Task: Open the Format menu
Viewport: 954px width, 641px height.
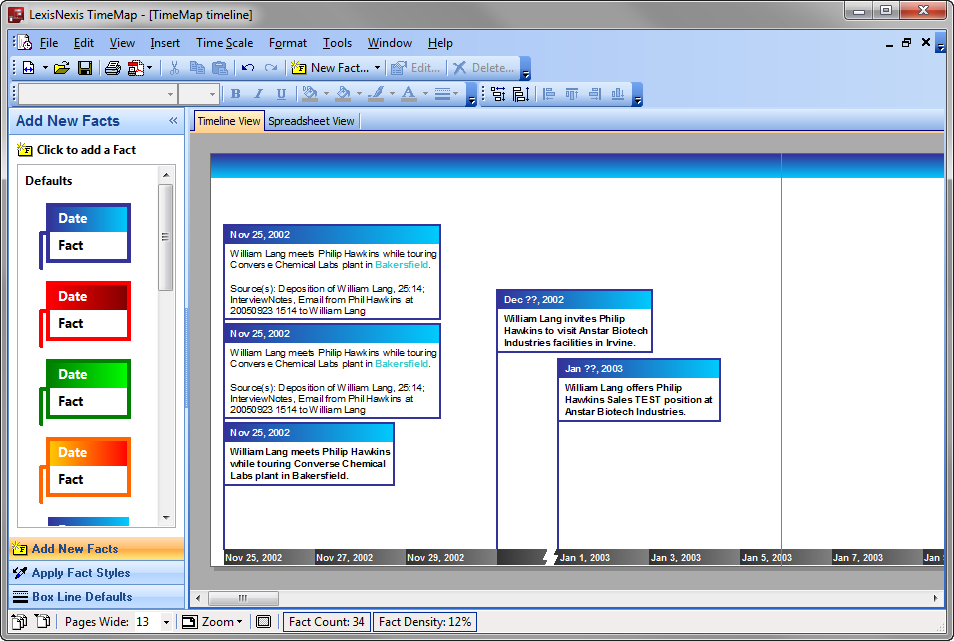Action: tap(288, 43)
